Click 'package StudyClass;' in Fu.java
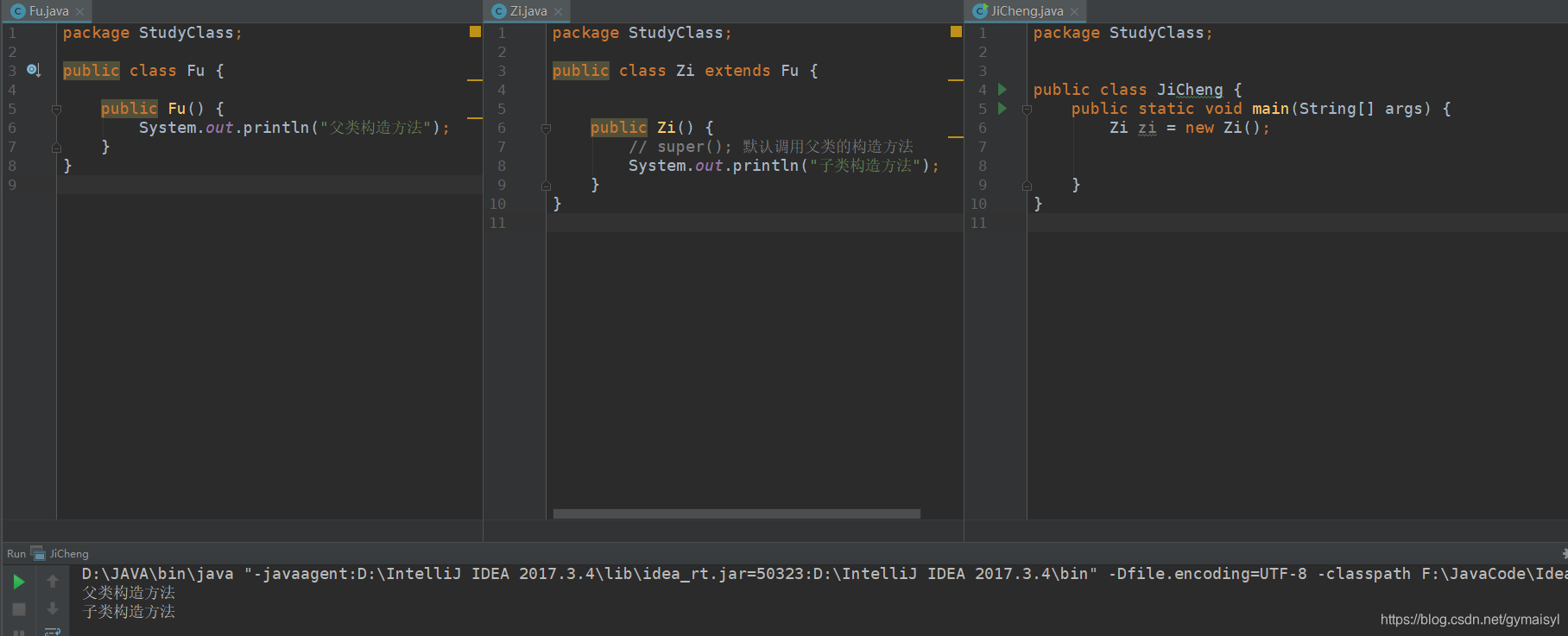Screen dimensions: 1568x636 point(153,33)
